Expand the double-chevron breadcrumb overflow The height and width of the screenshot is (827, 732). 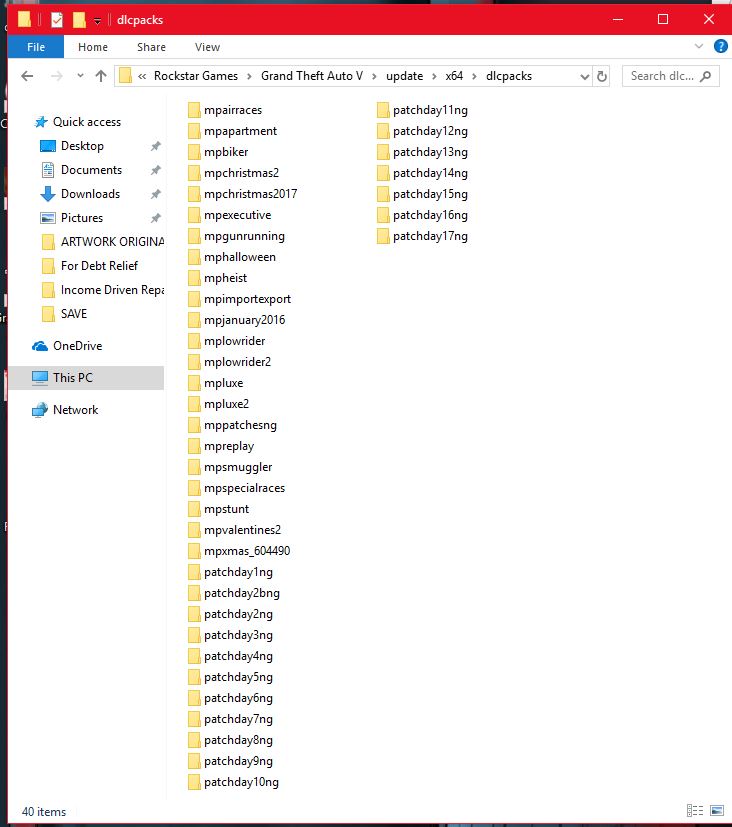coord(142,76)
